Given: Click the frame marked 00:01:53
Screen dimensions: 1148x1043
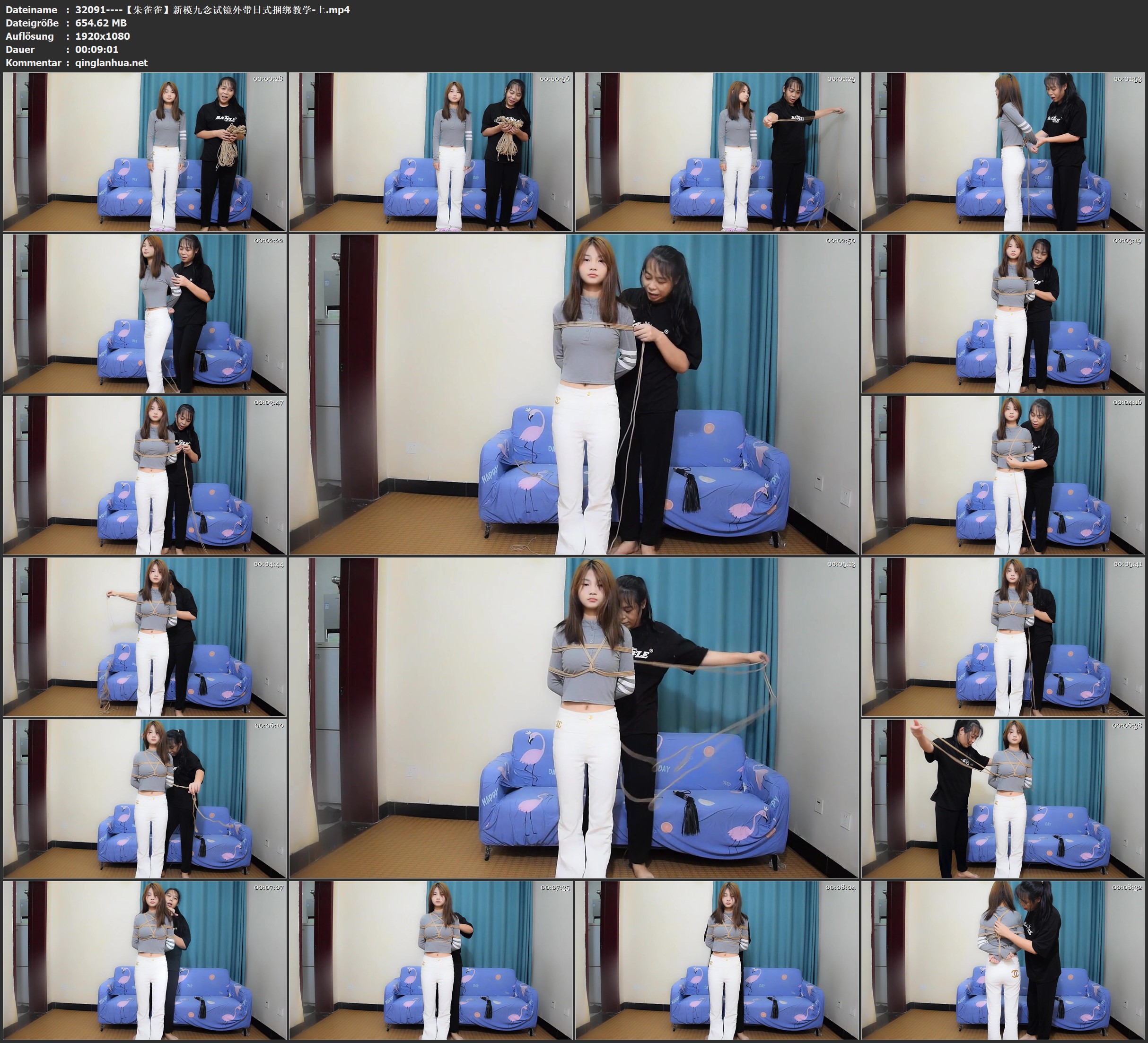Looking at the screenshot, I should coord(1003,151).
